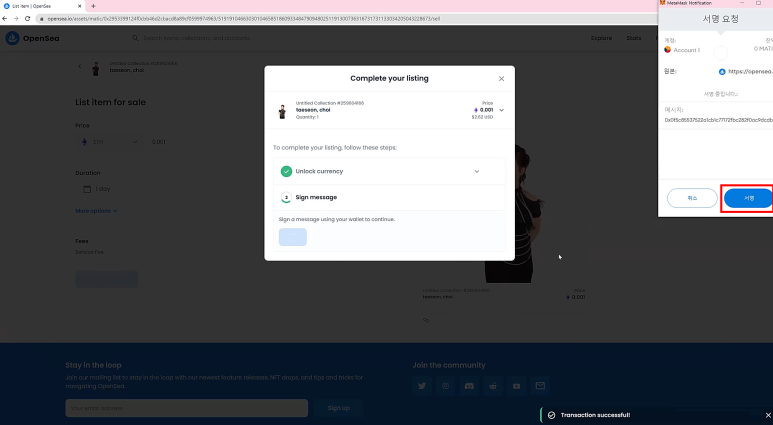
Task: Click the Complete listing button on the page
Action: coord(106,279)
